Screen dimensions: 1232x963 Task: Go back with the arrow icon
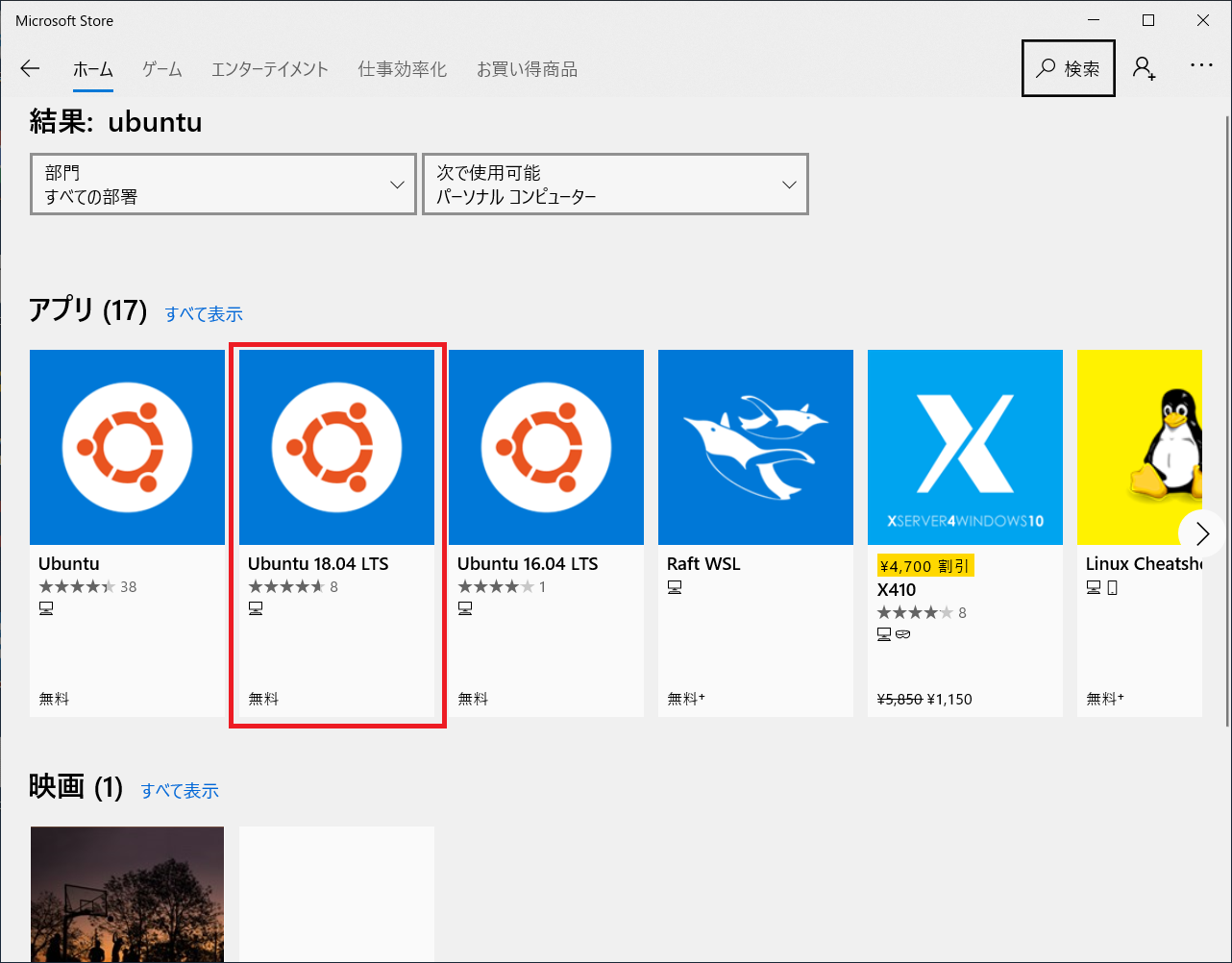[30, 68]
